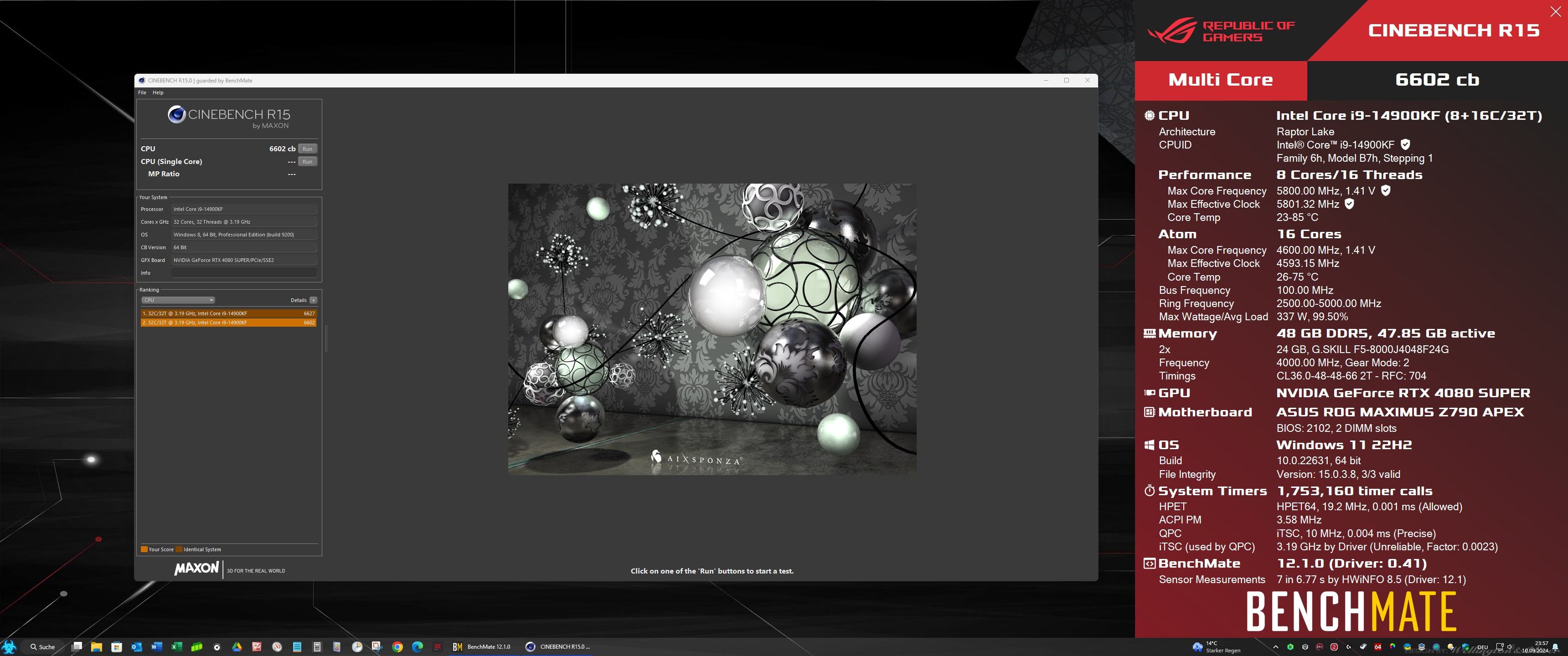Open Outlook from the taskbar
This screenshot has height=656, width=1568.
(x=136, y=647)
